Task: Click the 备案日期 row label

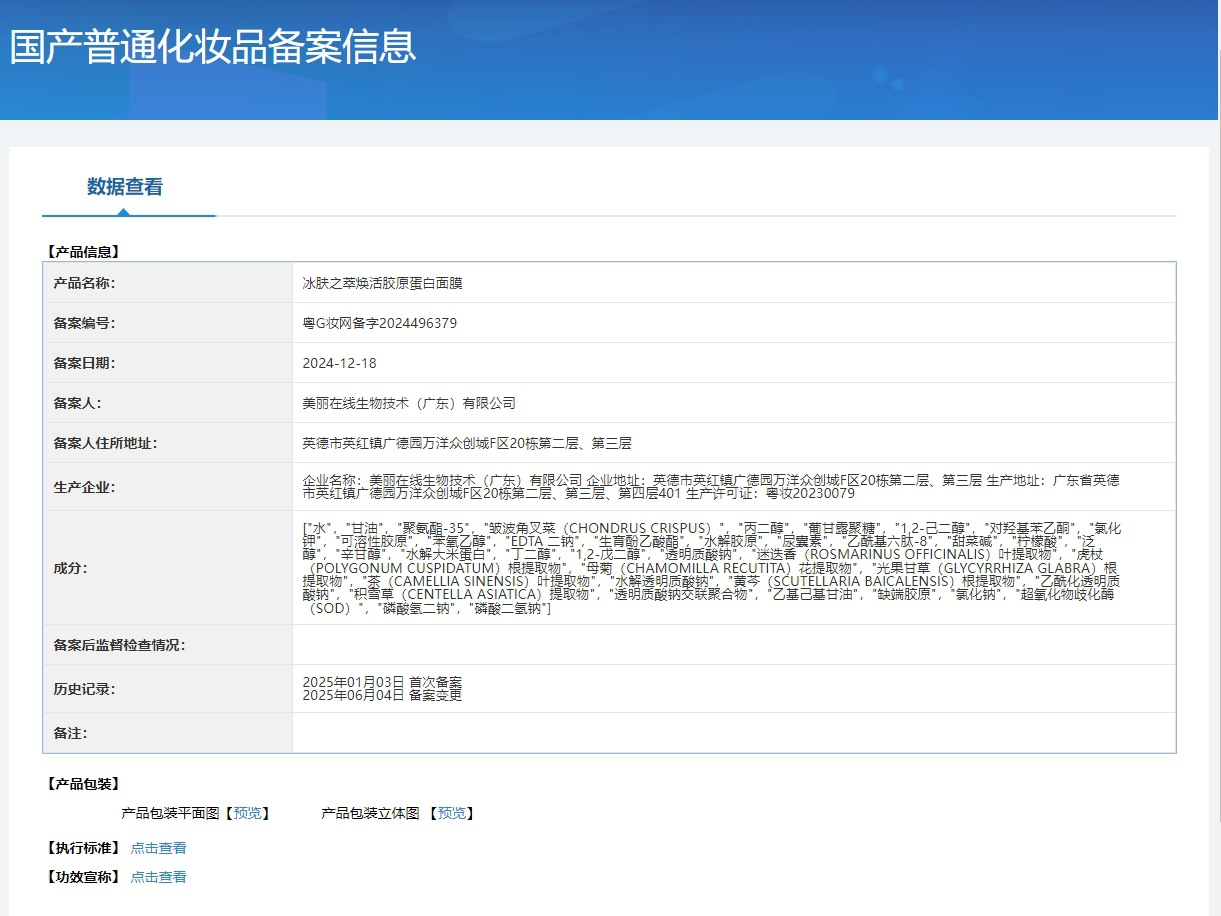Action: pos(84,363)
